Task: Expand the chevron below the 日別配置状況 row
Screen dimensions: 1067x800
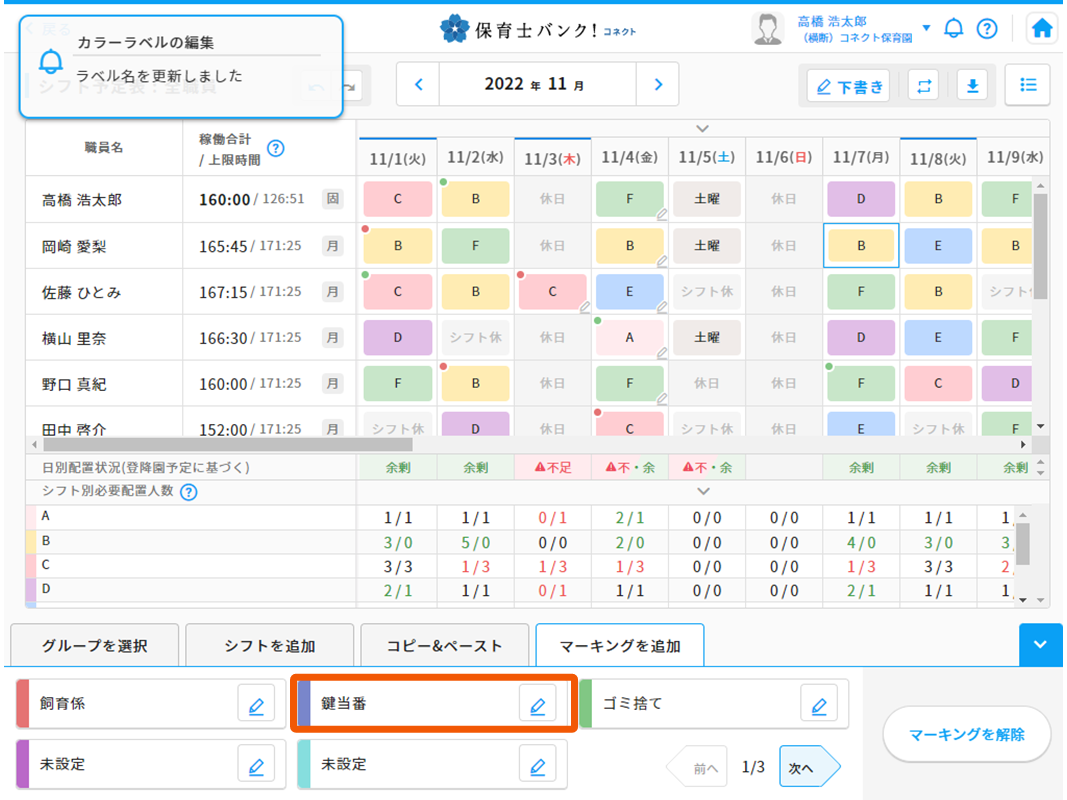Action: 703,491
